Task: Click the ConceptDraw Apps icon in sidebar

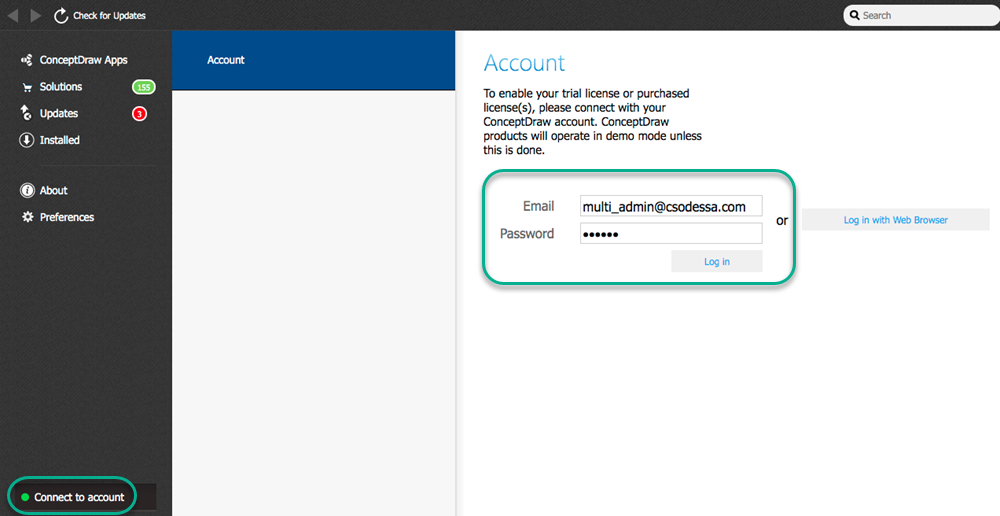Action: [27, 60]
